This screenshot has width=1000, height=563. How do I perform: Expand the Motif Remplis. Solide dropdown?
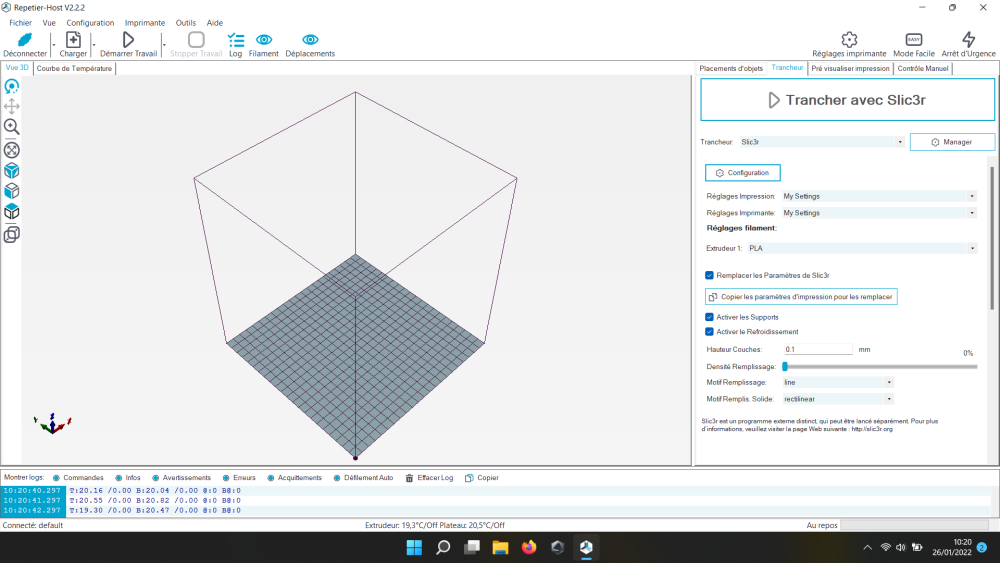coord(888,399)
